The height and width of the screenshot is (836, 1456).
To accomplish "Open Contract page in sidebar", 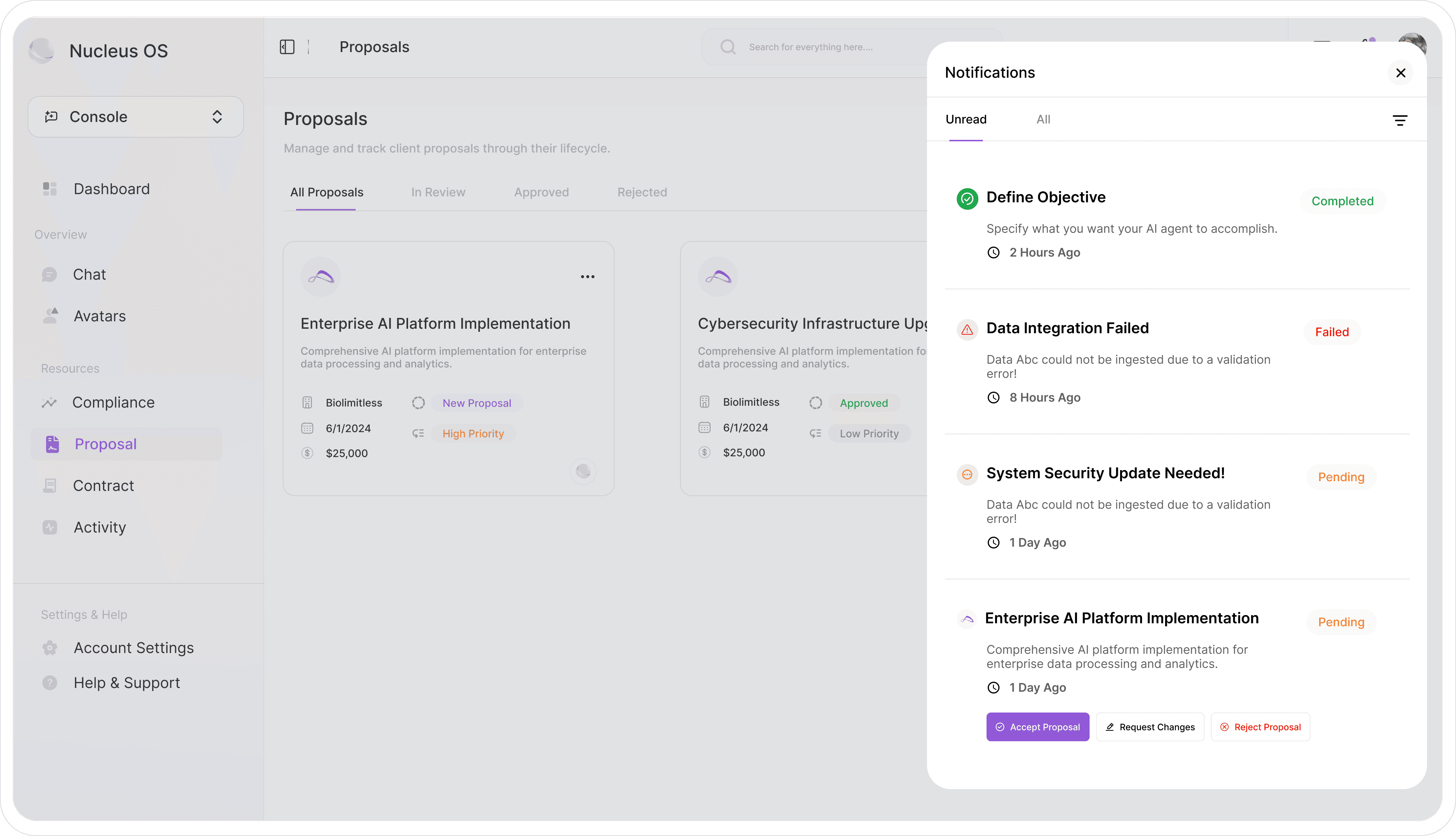I will point(103,486).
